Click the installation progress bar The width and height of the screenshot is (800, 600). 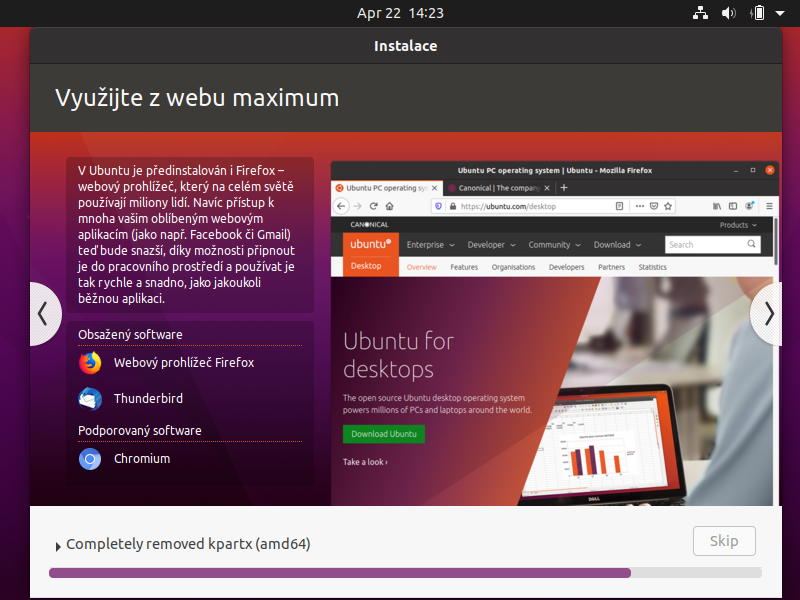point(405,573)
